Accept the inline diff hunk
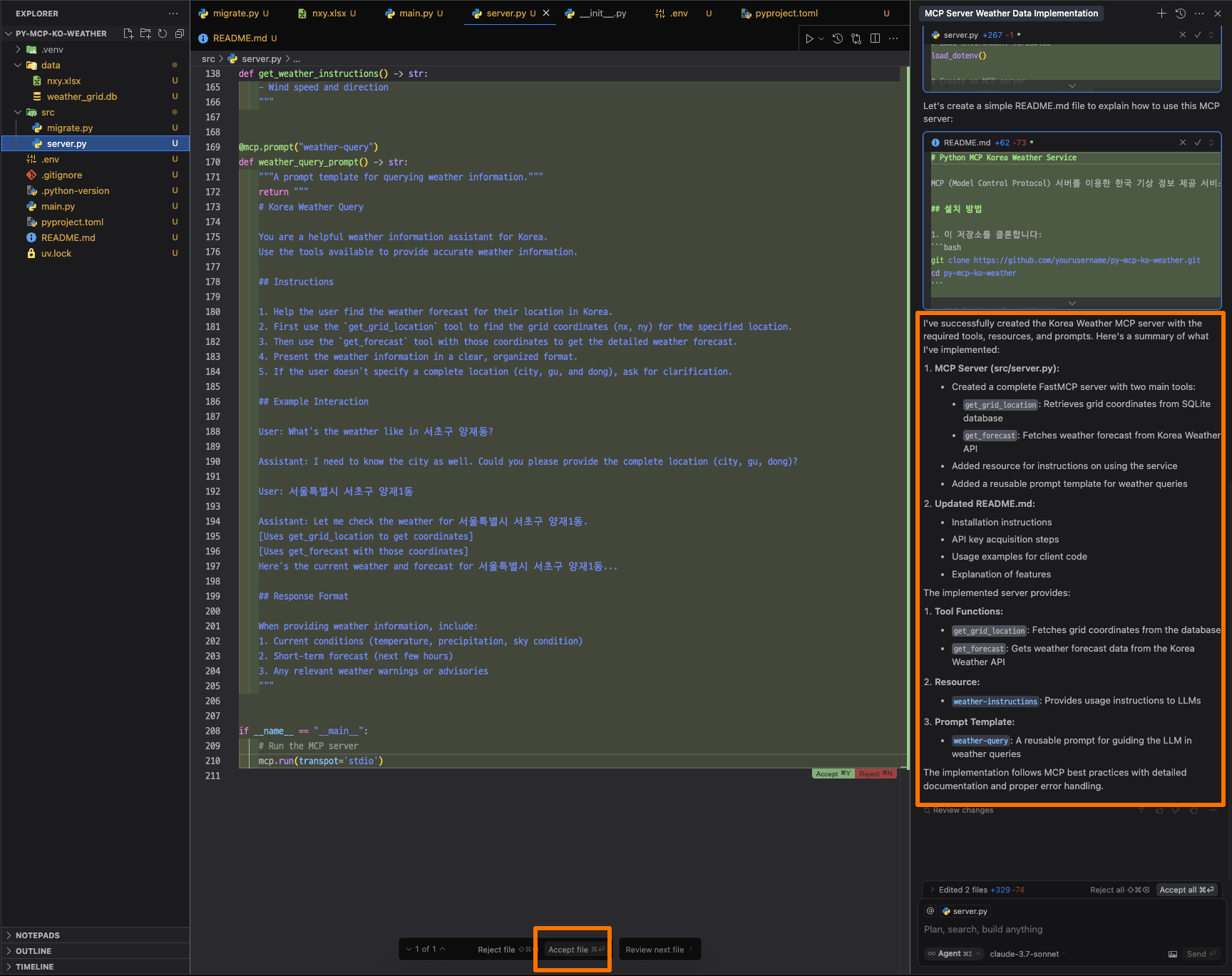 coord(833,774)
